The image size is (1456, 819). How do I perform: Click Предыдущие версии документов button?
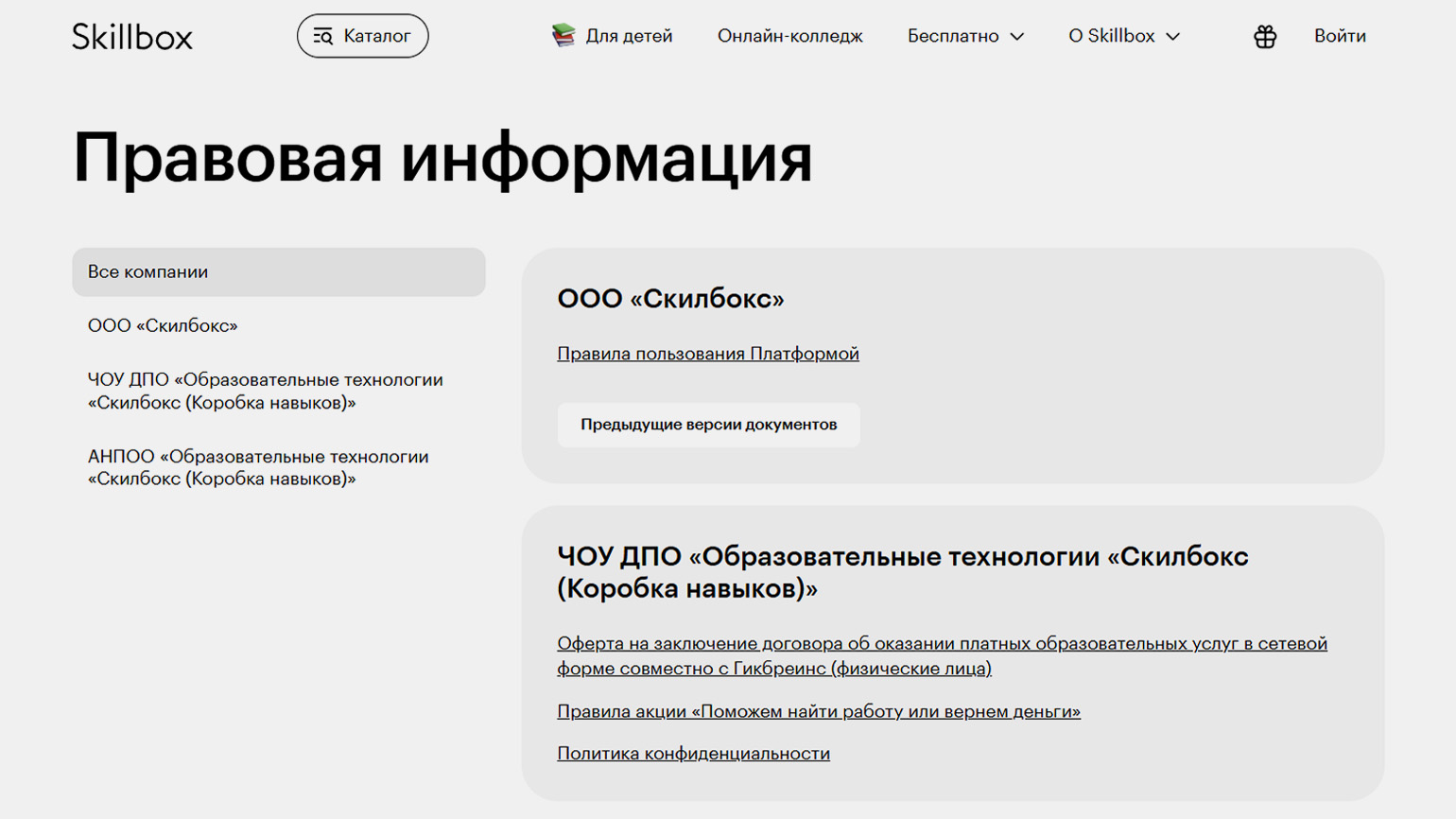[x=709, y=425]
